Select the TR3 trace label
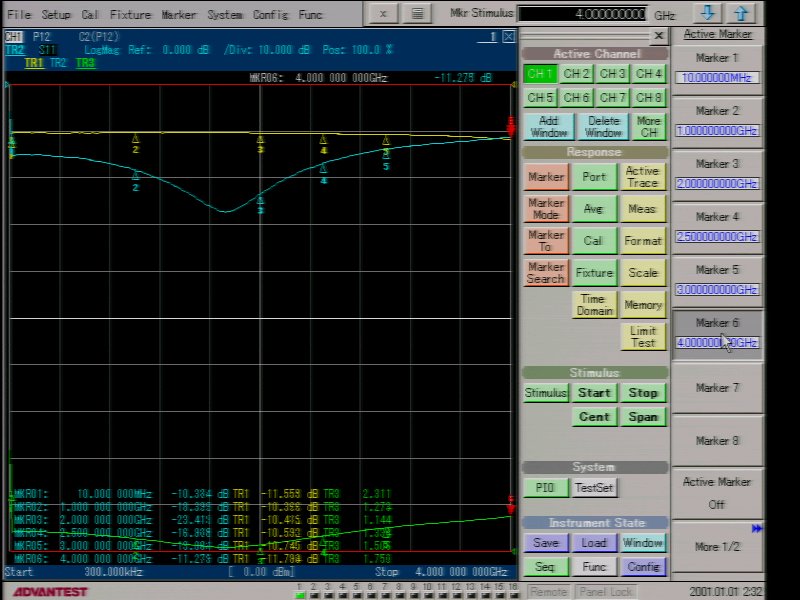The height and width of the screenshot is (600, 800). tap(85, 62)
